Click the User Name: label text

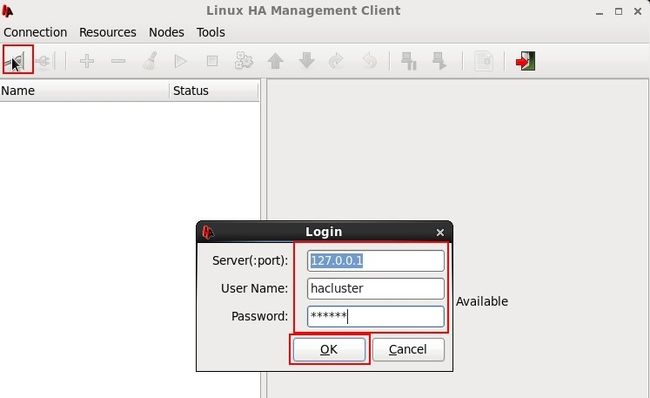[x=254, y=289]
